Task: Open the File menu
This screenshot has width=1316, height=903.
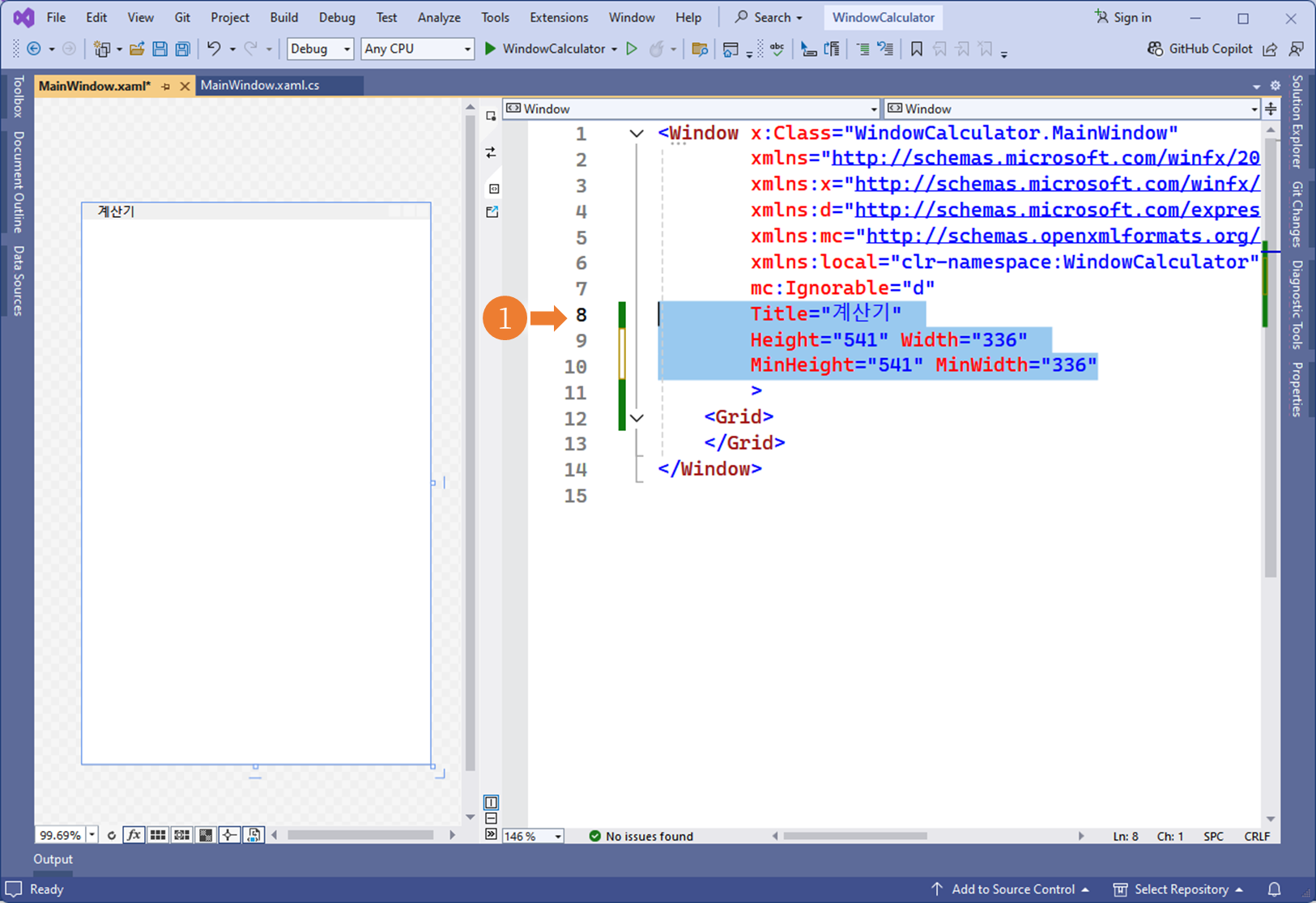Action: 56,17
